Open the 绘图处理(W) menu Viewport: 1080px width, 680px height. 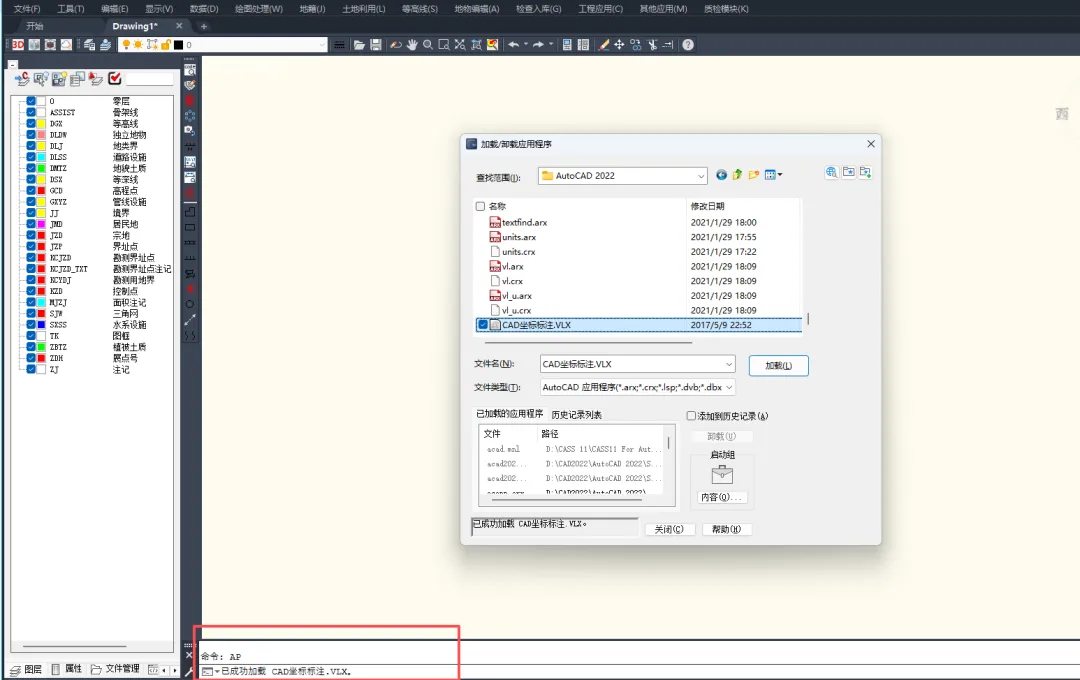tap(259, 9)
